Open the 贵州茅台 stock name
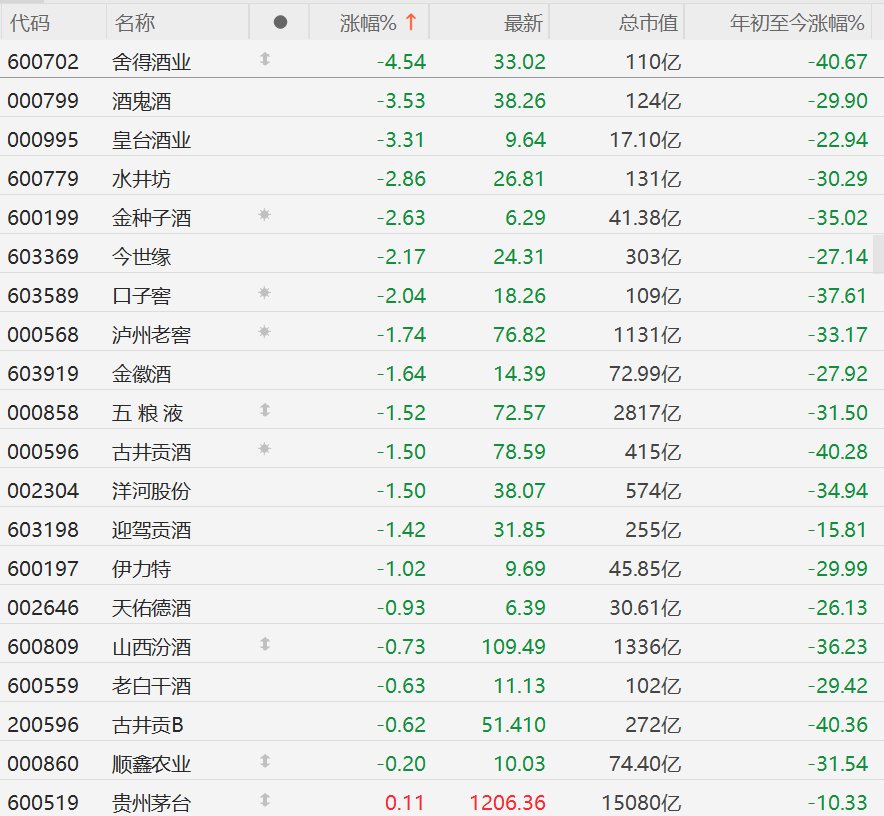Image resolution: width=884 pixels, height=816 pixels. 151,802
